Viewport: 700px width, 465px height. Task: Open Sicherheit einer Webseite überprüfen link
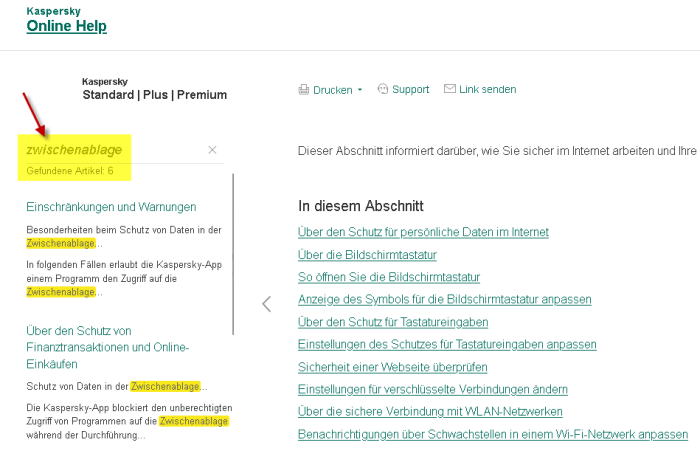click(392, 367)
